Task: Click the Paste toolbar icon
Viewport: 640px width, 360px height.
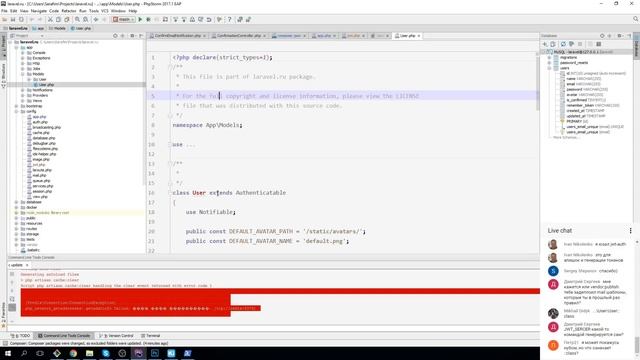Action: pyautogui.click(x=67, y=19)
